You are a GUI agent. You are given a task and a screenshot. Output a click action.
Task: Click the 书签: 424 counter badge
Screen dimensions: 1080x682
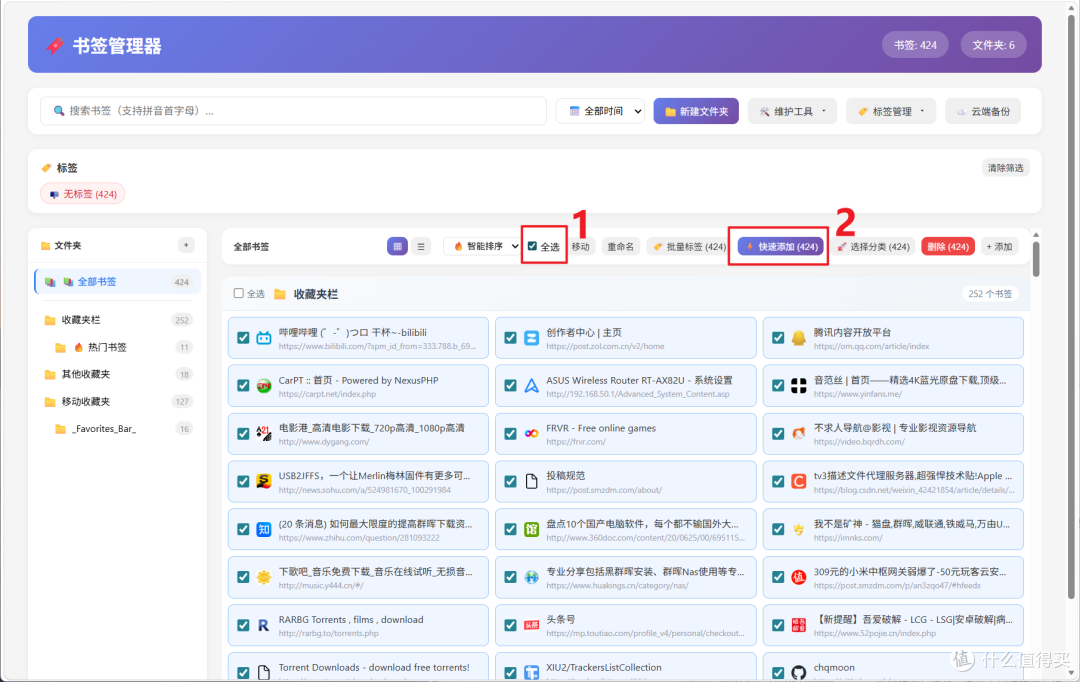[x=915, y=45]
